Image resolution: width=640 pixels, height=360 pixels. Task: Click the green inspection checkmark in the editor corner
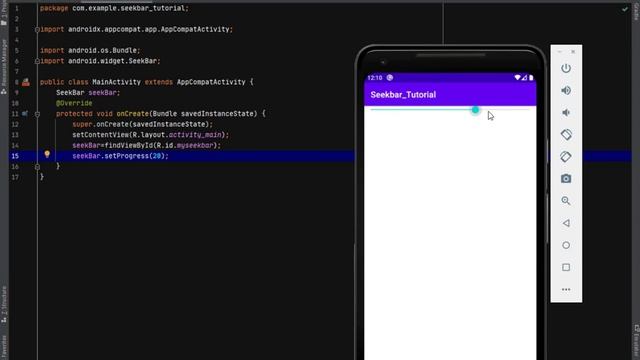(x=624, y=9)
